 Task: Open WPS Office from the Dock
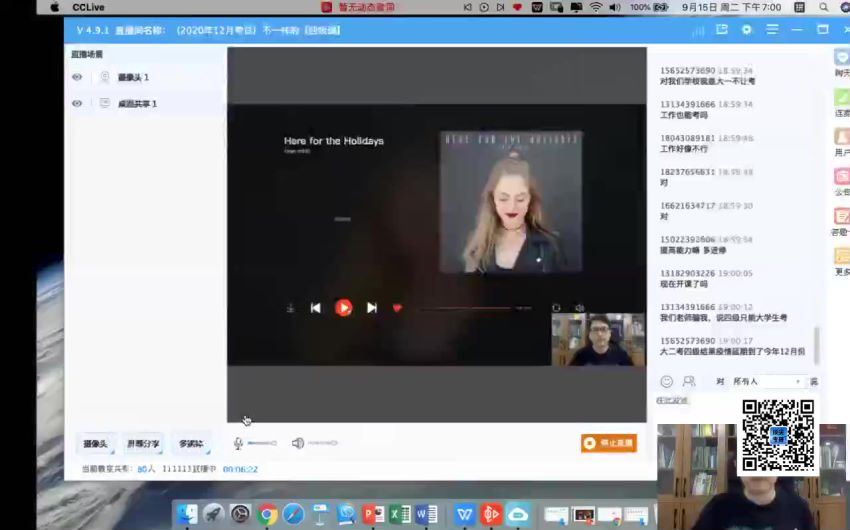[x=465, y=514]
